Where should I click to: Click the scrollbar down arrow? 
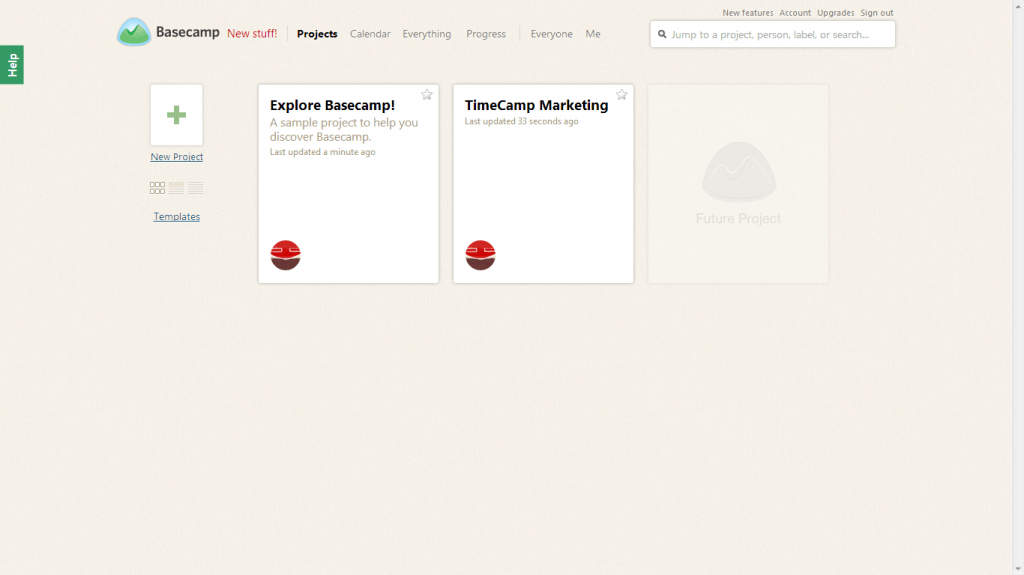coord(1018,569)
